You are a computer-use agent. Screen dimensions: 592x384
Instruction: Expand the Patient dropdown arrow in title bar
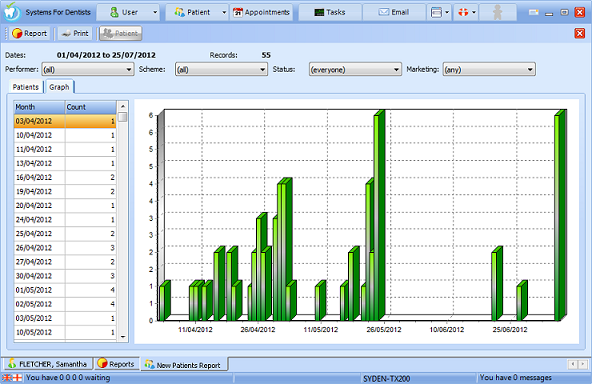pos(224,12)
